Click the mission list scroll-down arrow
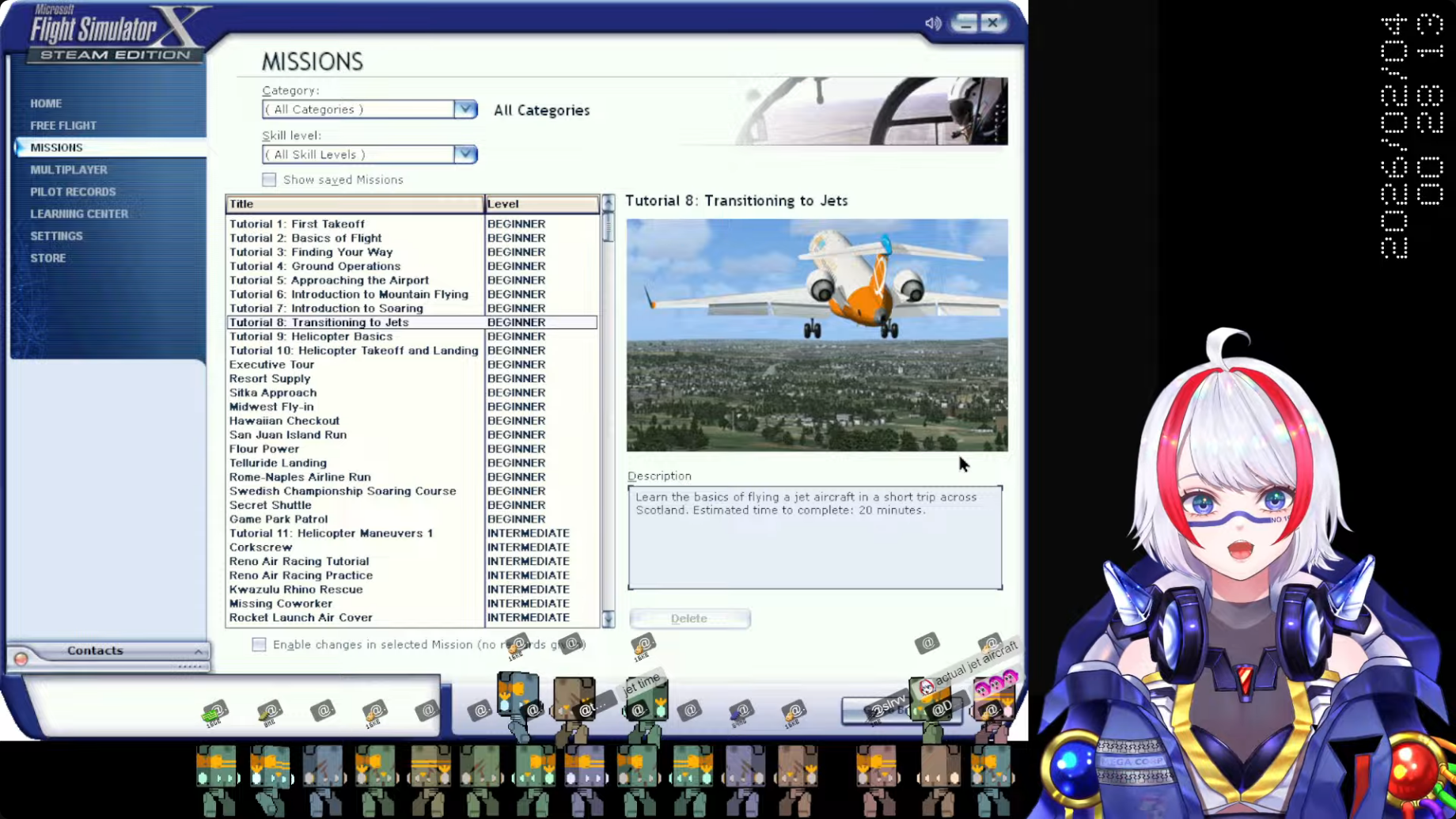The image size is (1456, 819). point(608,618)
